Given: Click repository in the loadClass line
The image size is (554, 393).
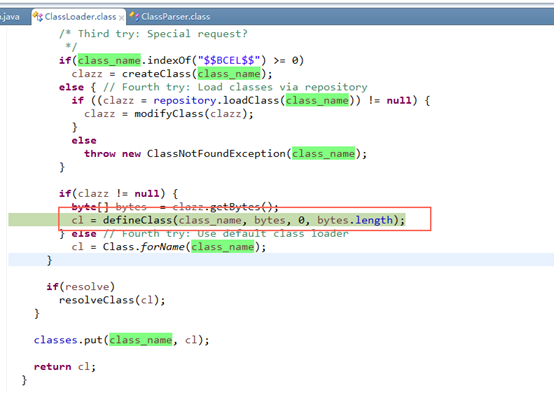Looking at the screenshot, I should point(184,100).
